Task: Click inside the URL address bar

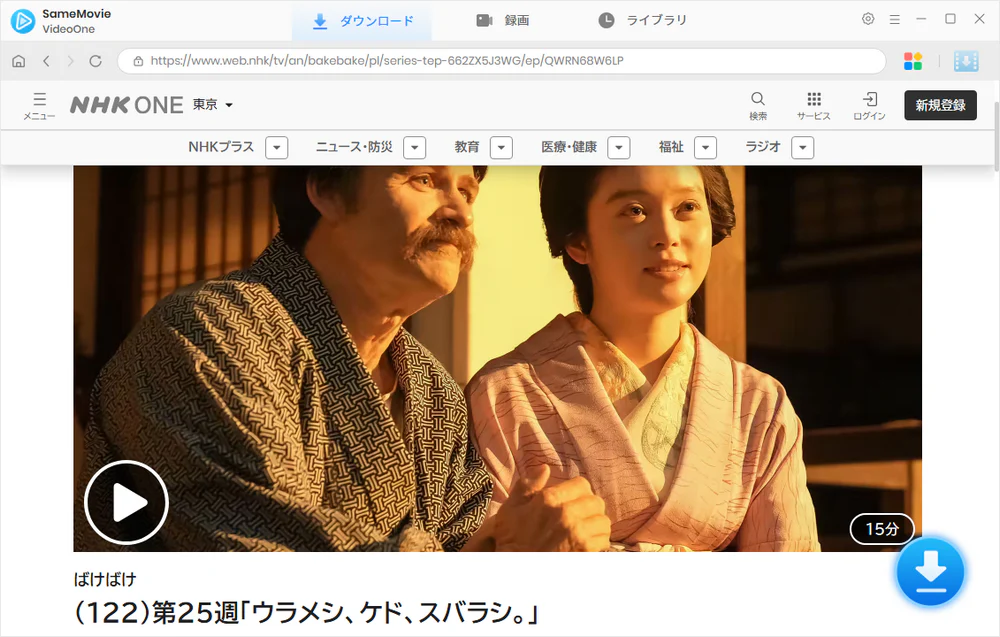Action: tap(500, 61)
